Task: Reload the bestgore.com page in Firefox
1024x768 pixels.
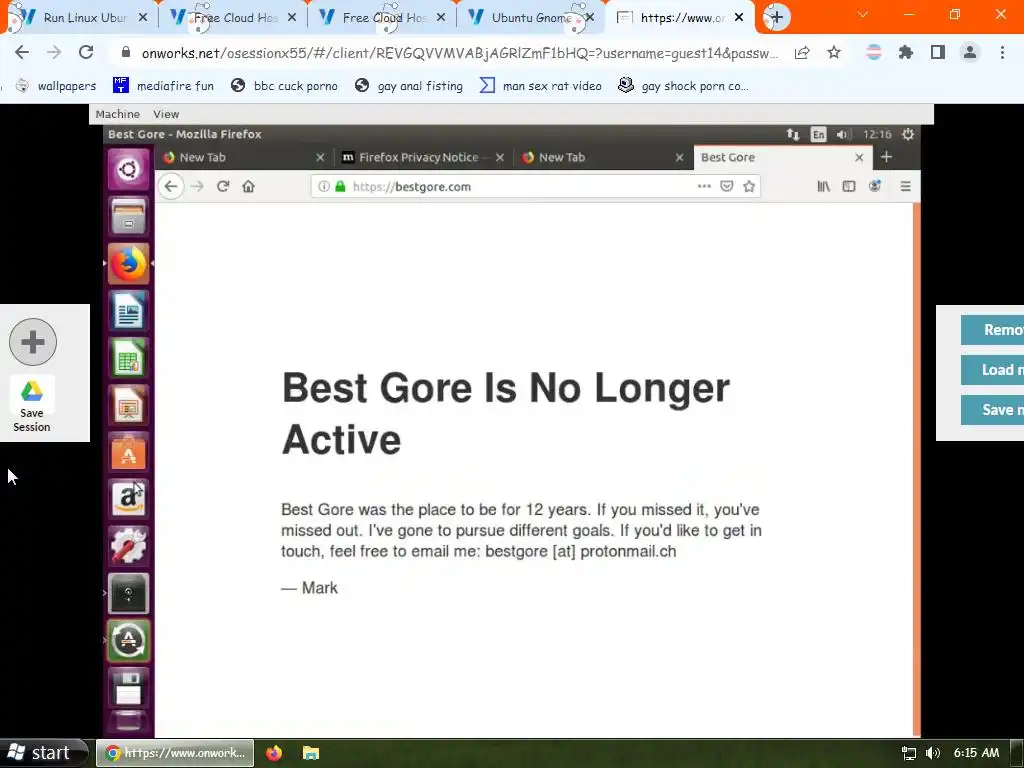Action: point(223,186)
